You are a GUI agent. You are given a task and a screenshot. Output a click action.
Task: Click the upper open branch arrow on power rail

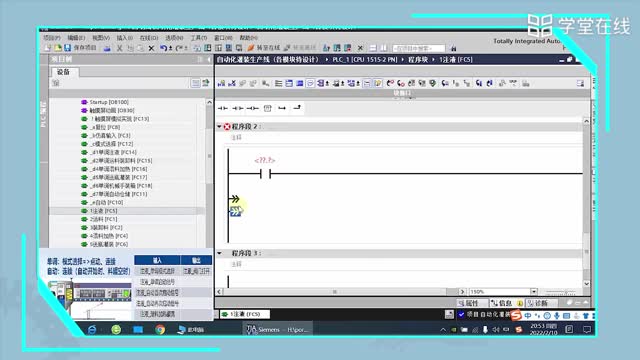click(234, 199)
